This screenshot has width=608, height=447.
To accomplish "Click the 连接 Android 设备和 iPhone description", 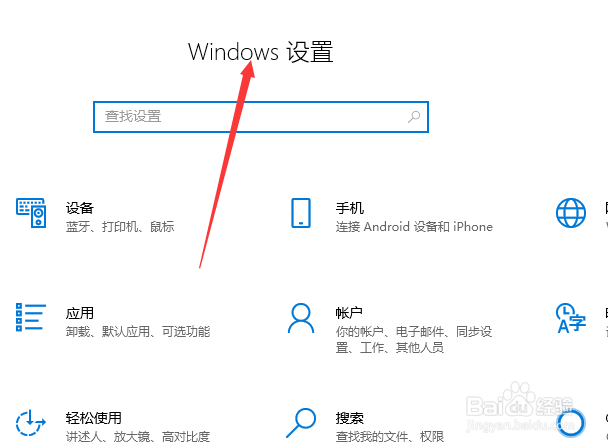I will [414, 226].
